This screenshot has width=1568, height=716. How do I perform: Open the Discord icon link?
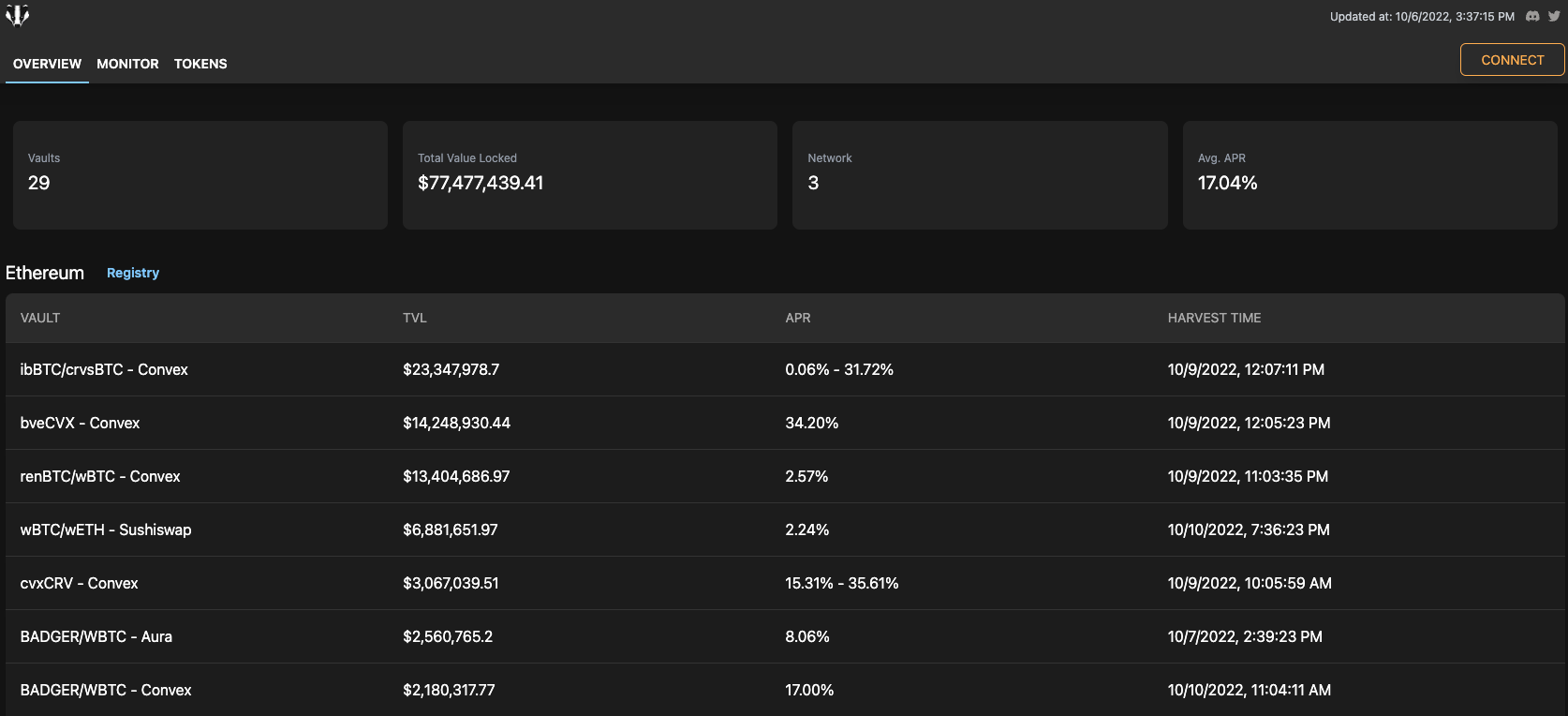click(x=1532, y=16)
